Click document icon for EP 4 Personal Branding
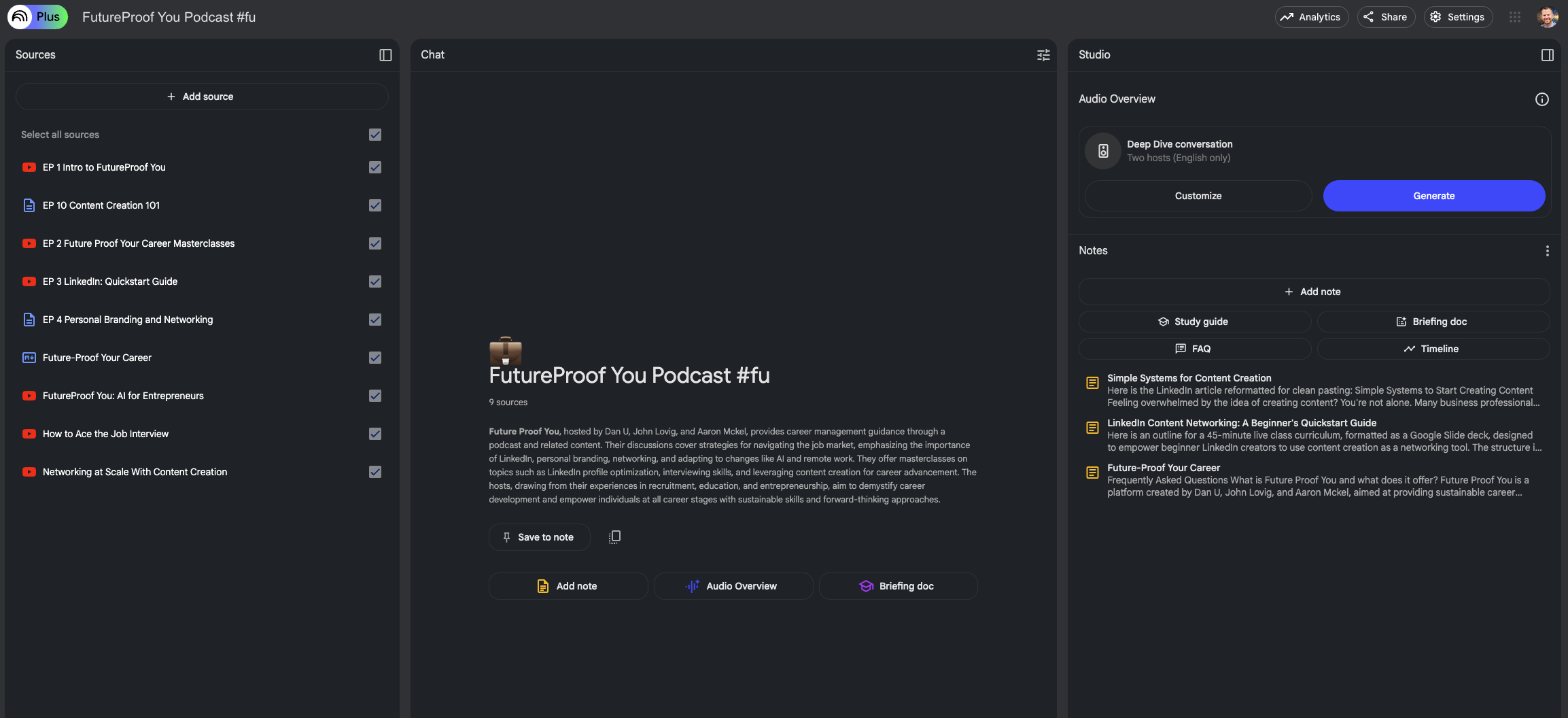Screen dimensions: 1568x718 coord(29,320)
